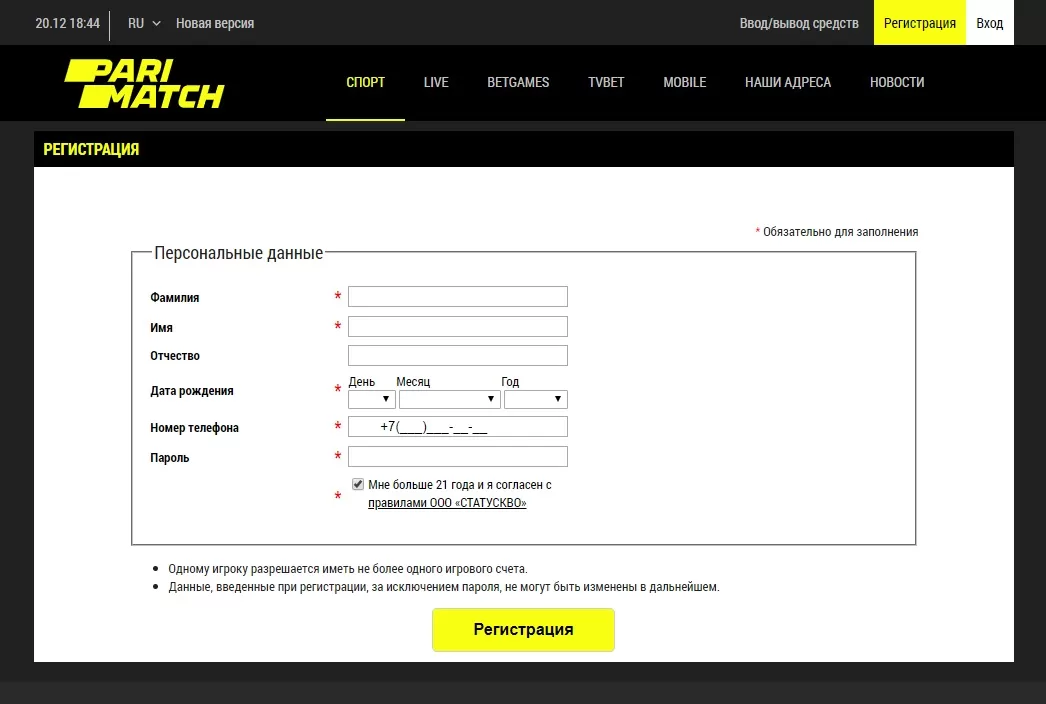Click the Вход login button
The image size is (1046, 704).
[x=989, y=23]
